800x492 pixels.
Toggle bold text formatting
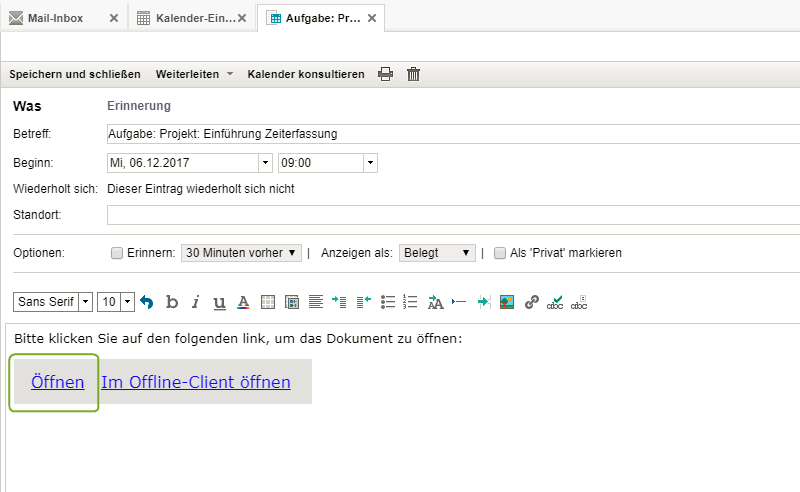pos(172,302)
